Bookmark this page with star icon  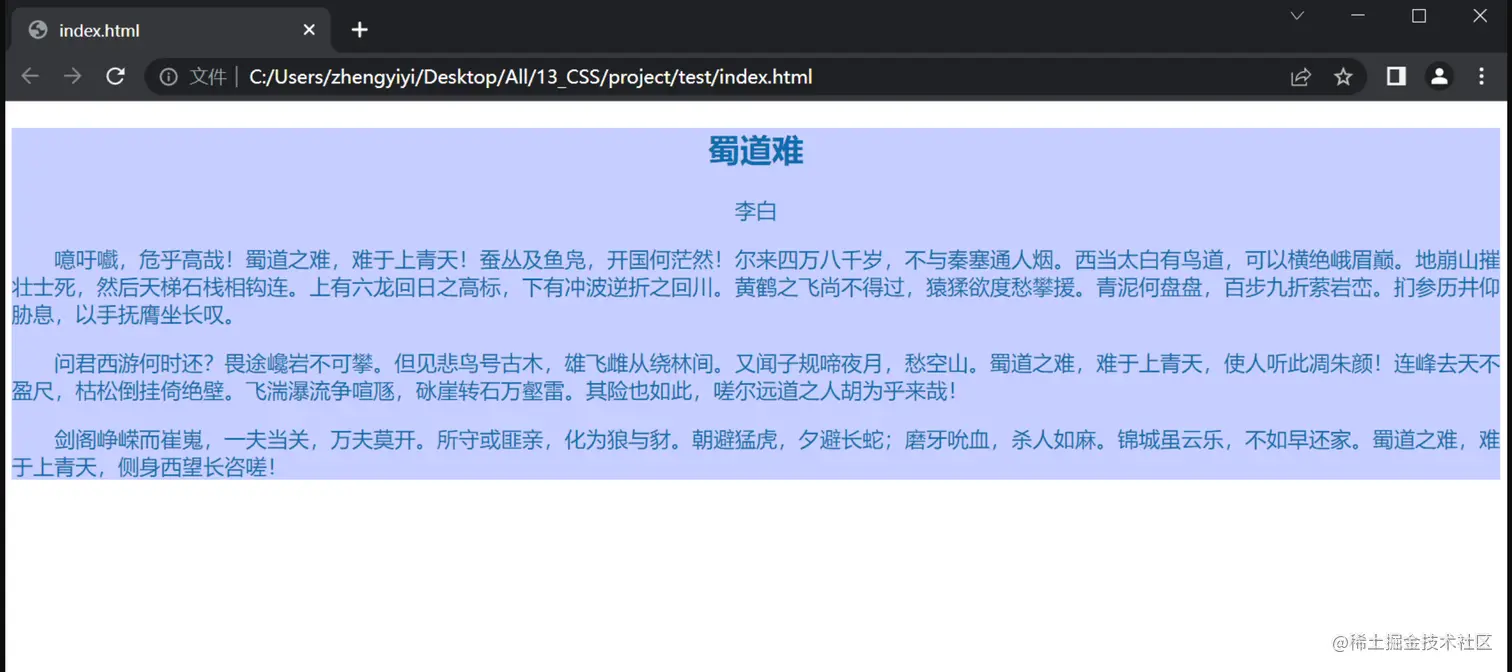(x=1343, y=77)
